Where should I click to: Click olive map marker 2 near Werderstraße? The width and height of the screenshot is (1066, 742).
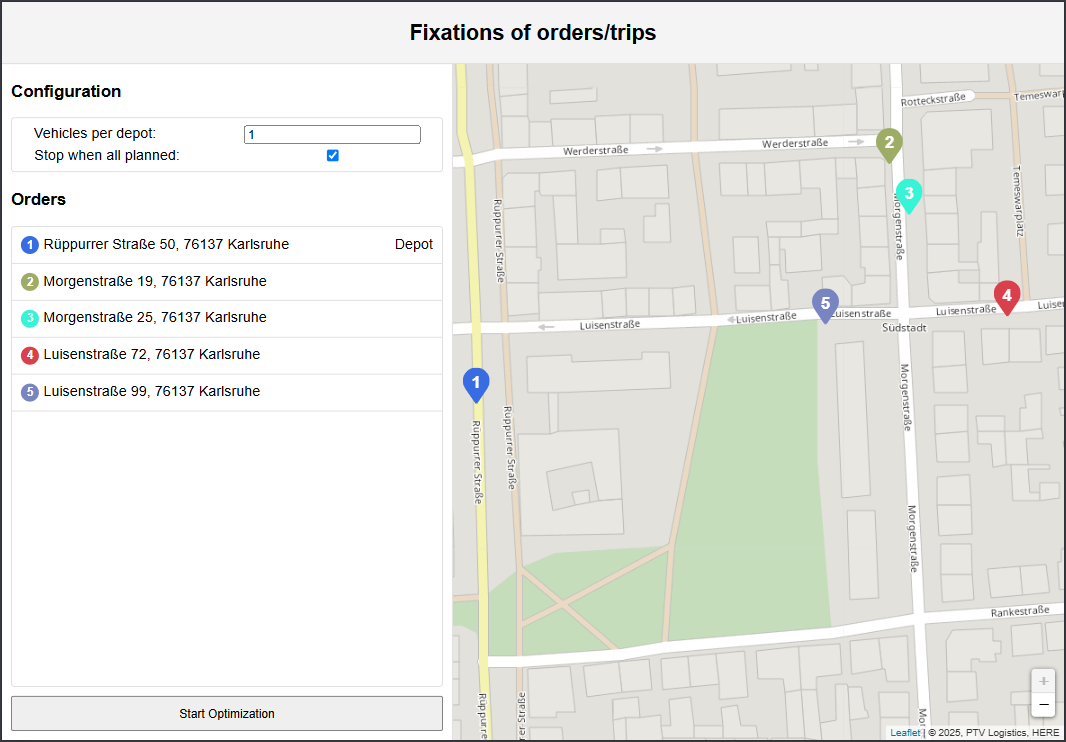pos(889,145)
